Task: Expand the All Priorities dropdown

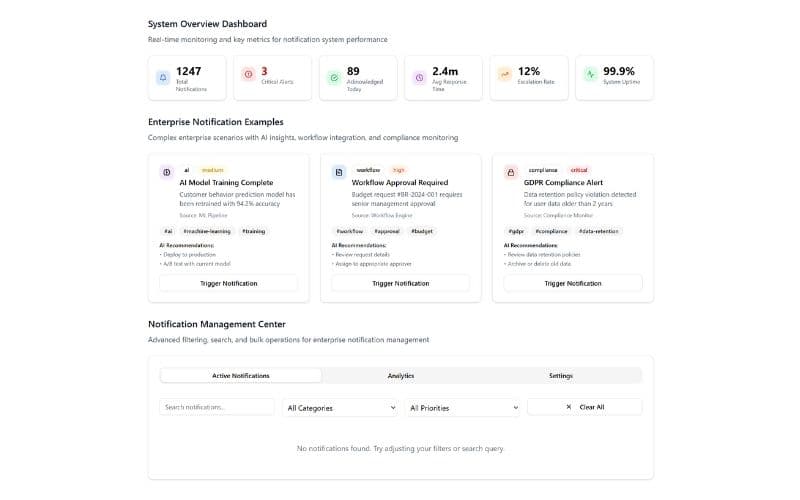Action: [464, 407]
